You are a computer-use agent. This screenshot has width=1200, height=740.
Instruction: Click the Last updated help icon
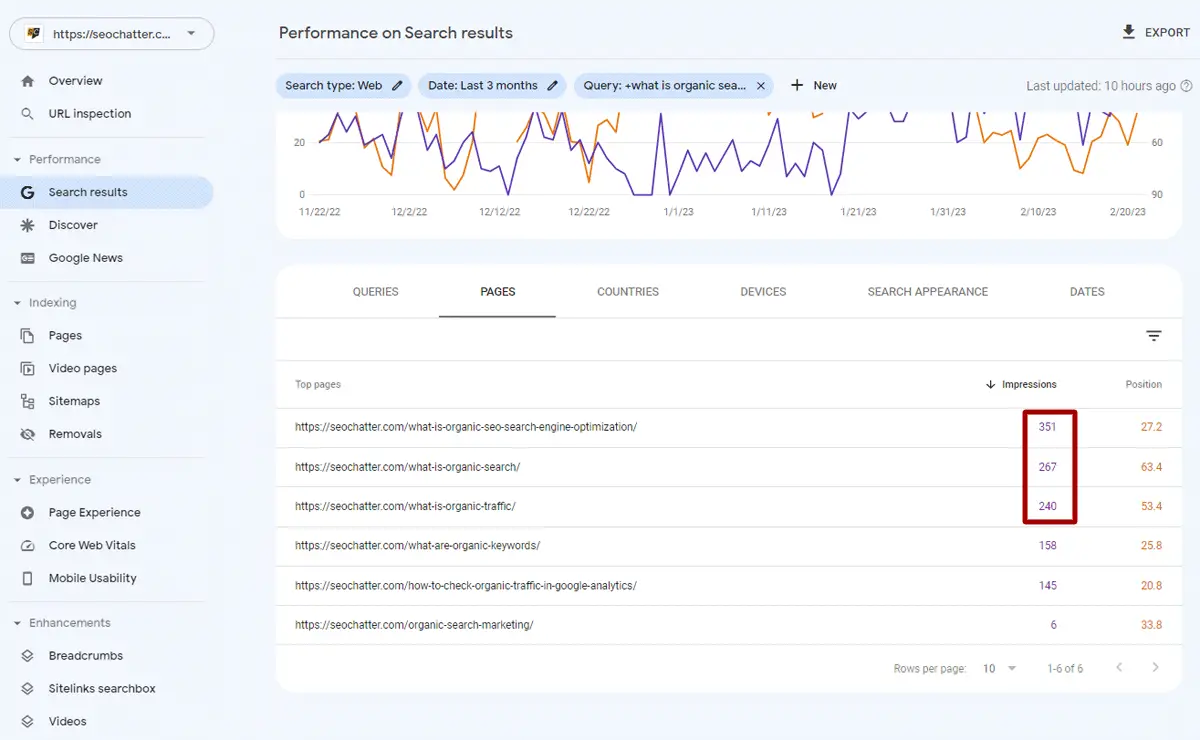(1186, 86)
